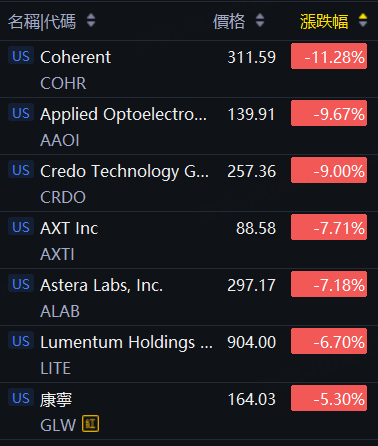Screen dimensions: 378x446
Task: Click the US market badge beside AXT Inc
Action: 21,226
